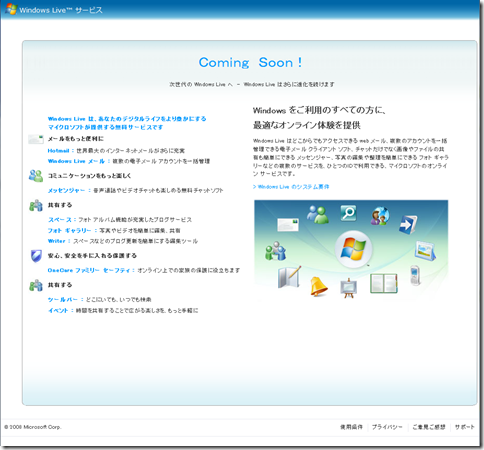The image size is (484, 450).
Task: Click the プライバシー footer link
Action: pos(387,427)
